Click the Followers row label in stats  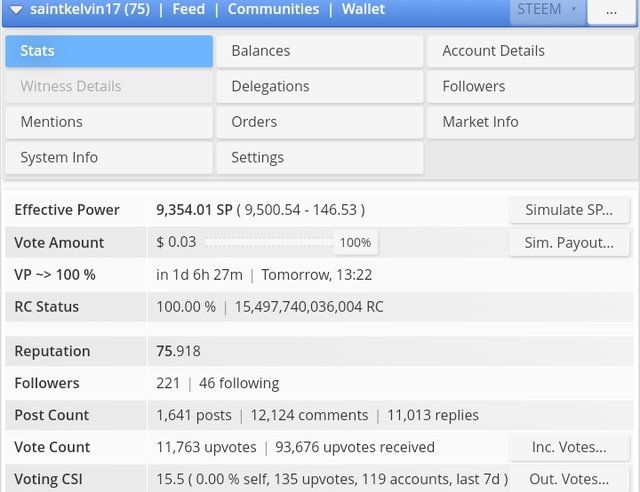pyautogui.click(x=47, y=383)
